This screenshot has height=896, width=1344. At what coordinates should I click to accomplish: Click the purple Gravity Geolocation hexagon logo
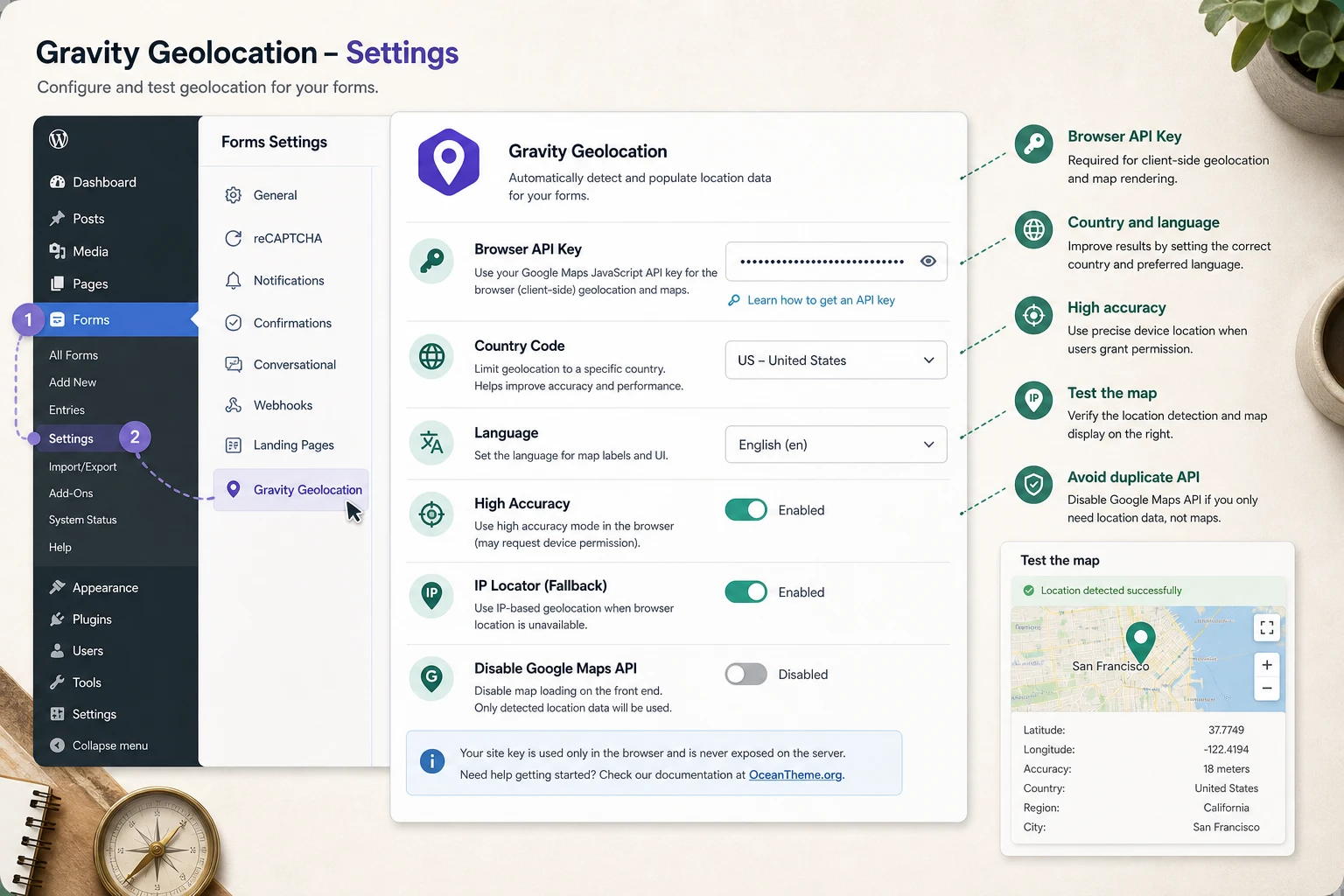pos(449,162)
